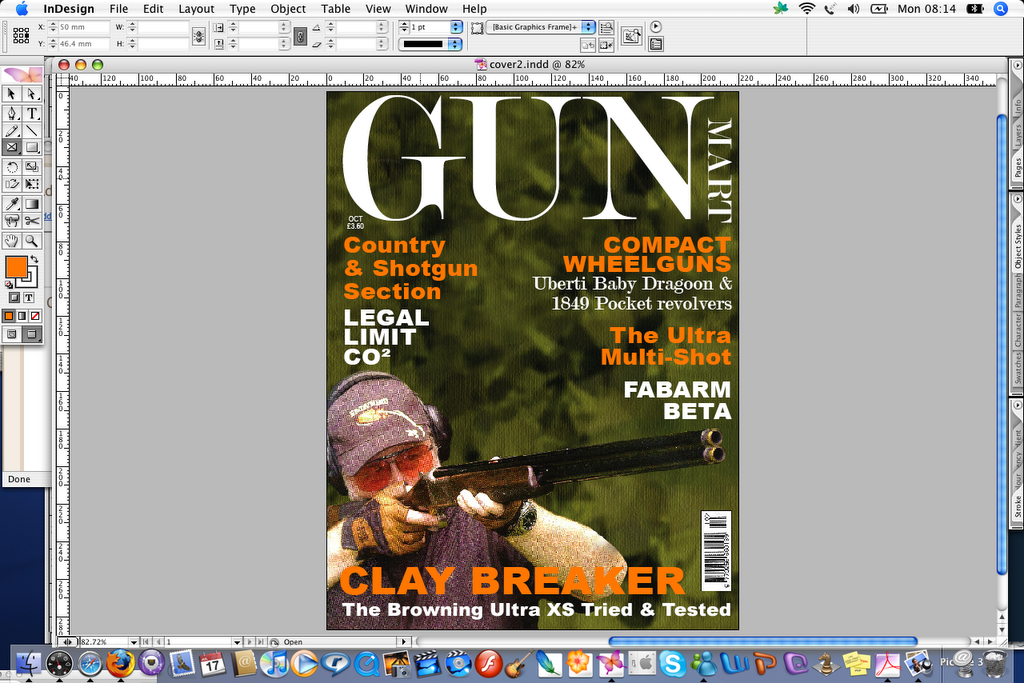Open the control palette flyout menu

click(656, 27)
